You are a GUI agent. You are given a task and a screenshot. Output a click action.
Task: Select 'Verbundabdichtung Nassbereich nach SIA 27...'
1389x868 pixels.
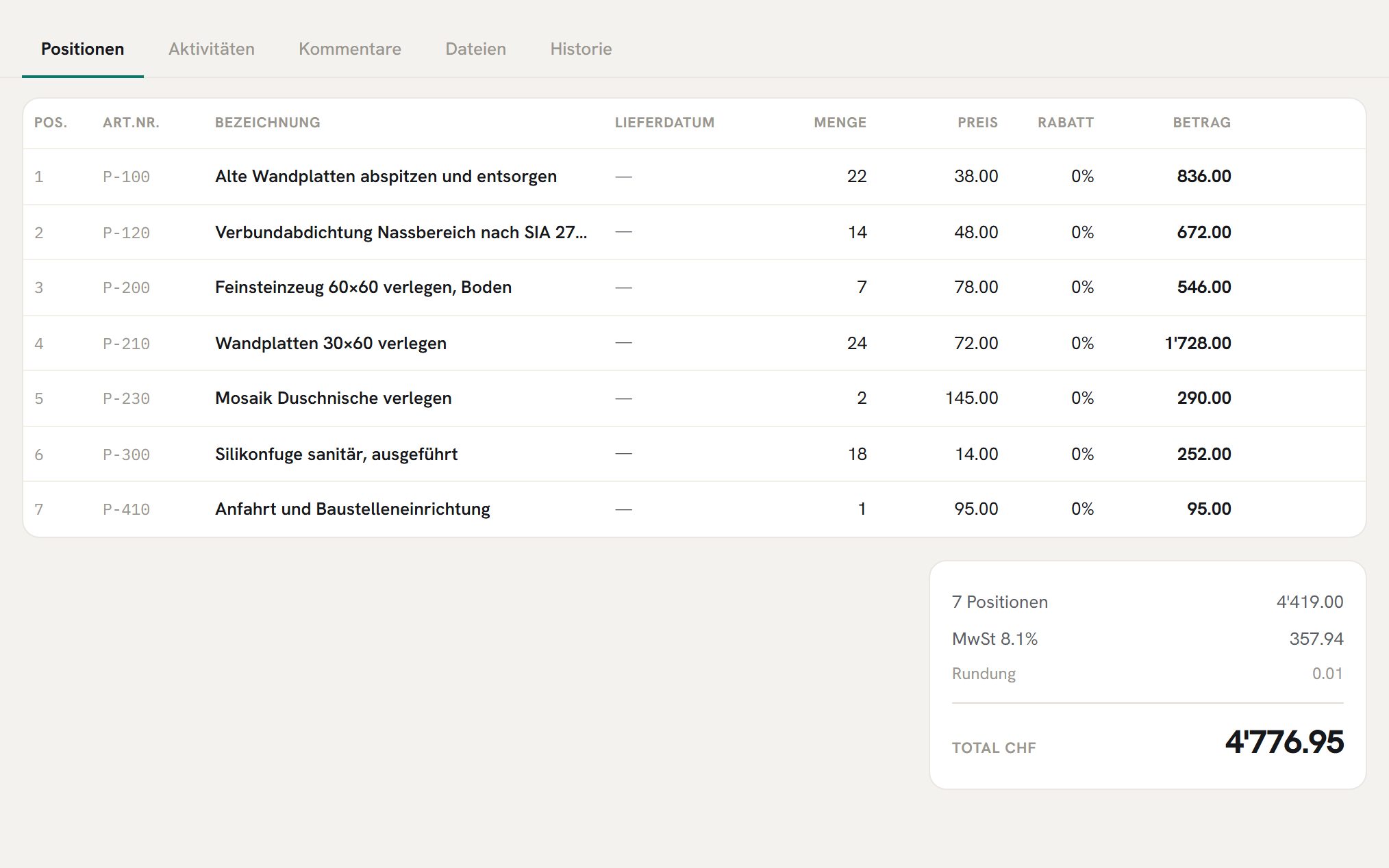[x=401, y=233]
